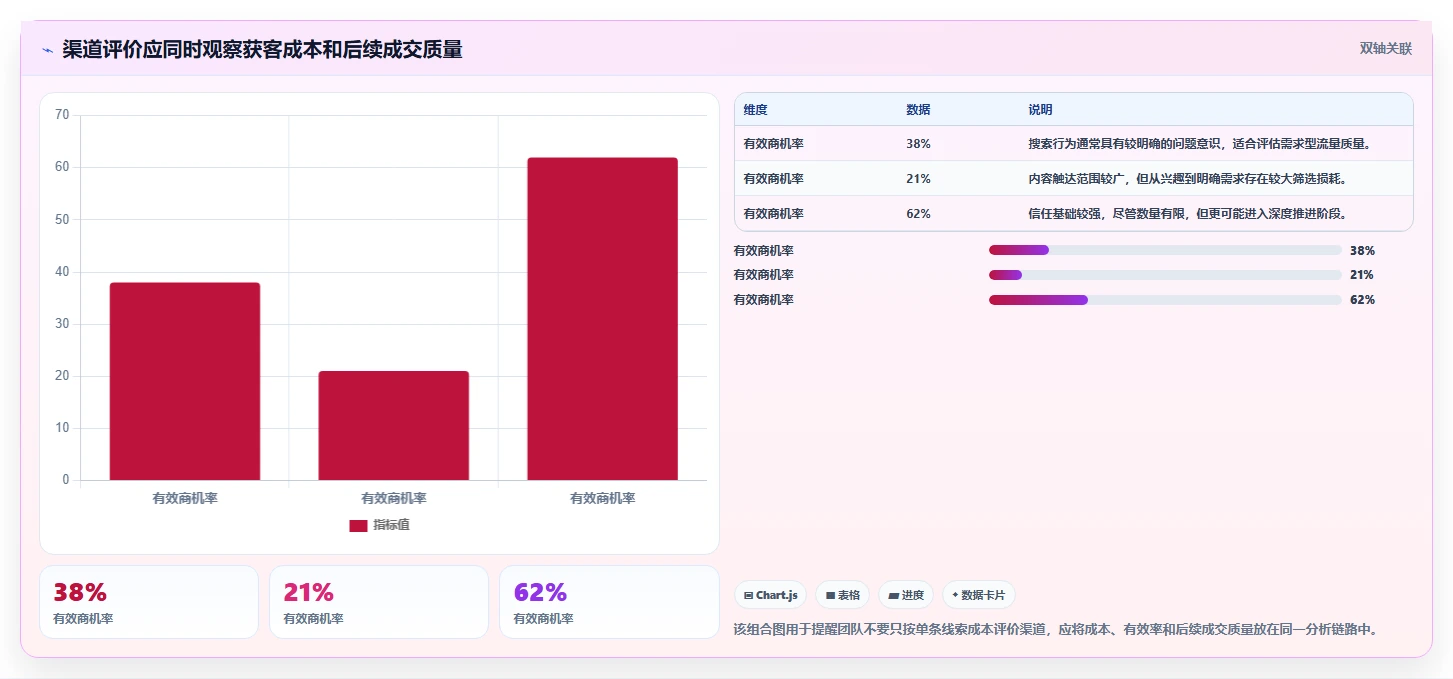This screenshot has height=679, width=1453.
Task: Click the 62% cell in the table
Action: [x=918, y=214]
